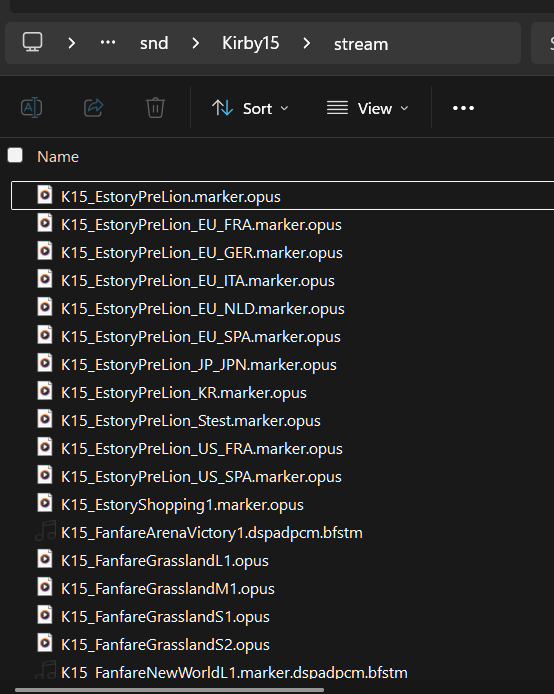Select file K15_EstoryPreLion_EU_ITA.marker.opus
The height and width of the screenshot is (694, 554).
[x=198, y=281]
